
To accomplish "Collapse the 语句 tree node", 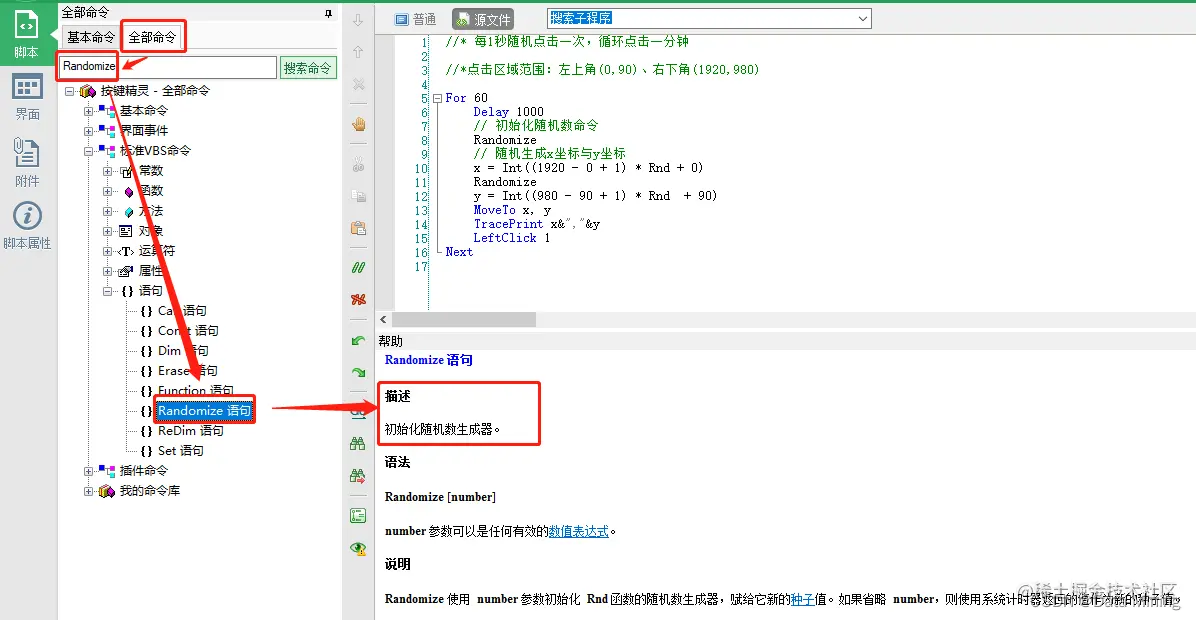I will click(108, 291).
